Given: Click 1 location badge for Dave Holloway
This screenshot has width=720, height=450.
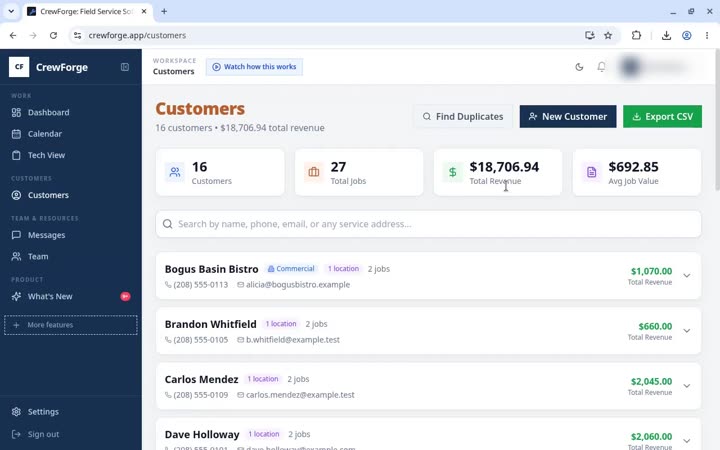Looking at the screenshot, I should click(264, 434).
